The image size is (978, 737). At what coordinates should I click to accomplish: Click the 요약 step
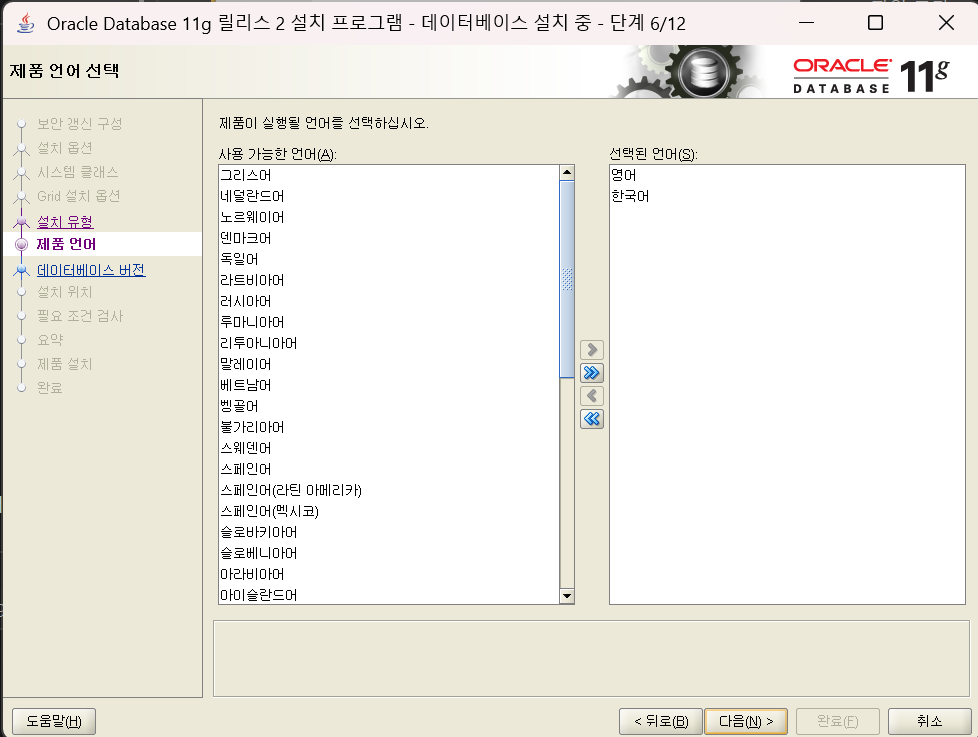coord(50,340)
